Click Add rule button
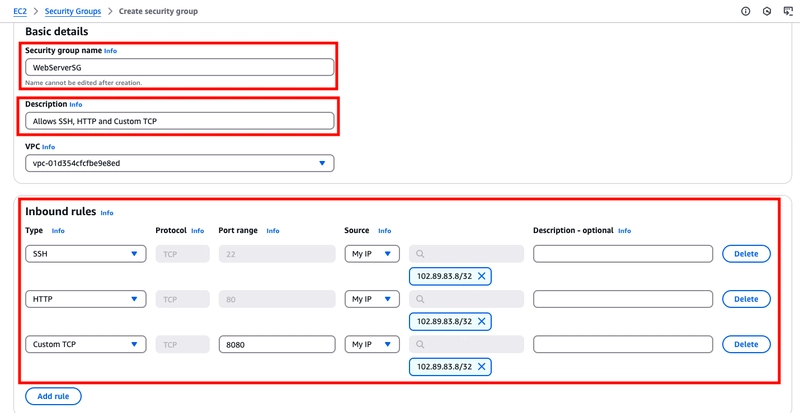 53,396
